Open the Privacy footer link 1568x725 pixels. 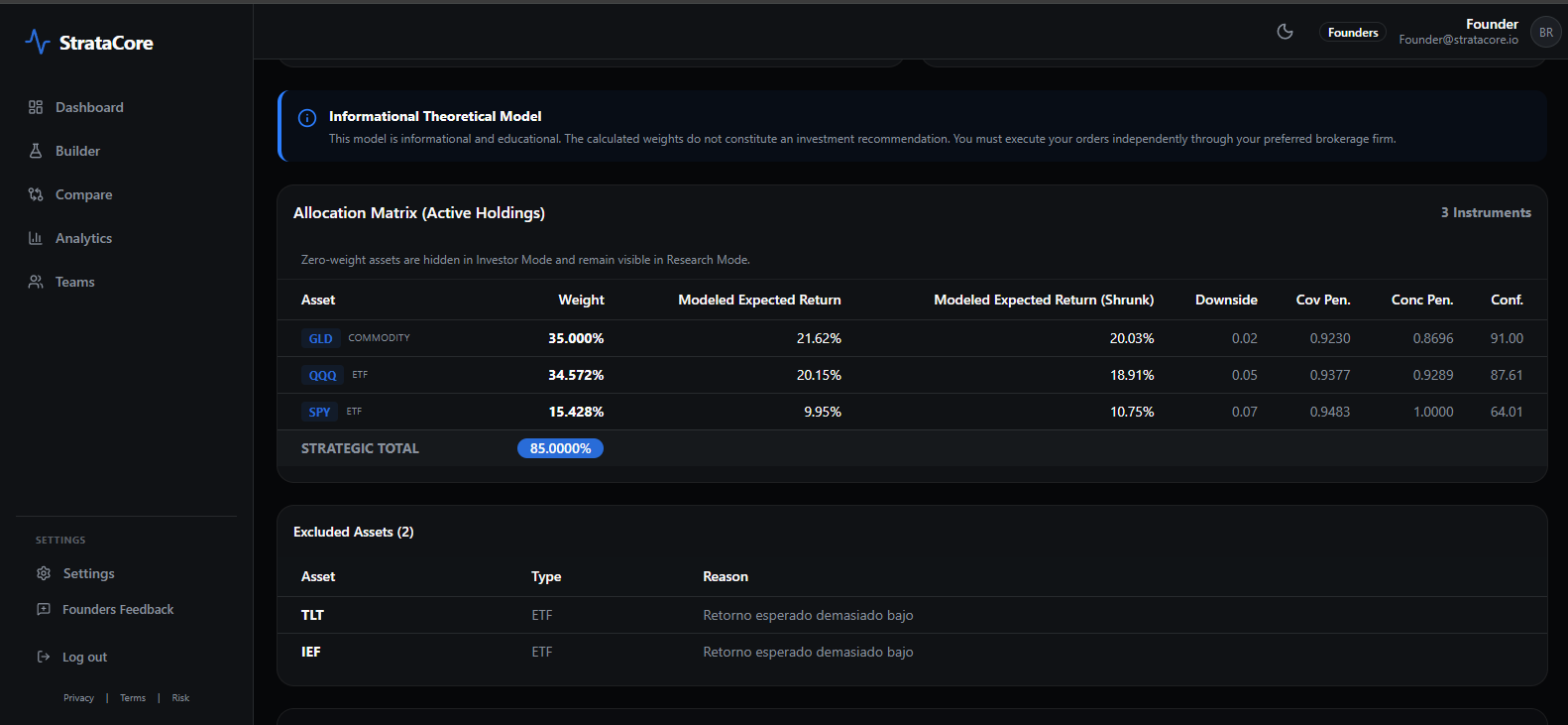pyautogui.click(x=78, y=698)
